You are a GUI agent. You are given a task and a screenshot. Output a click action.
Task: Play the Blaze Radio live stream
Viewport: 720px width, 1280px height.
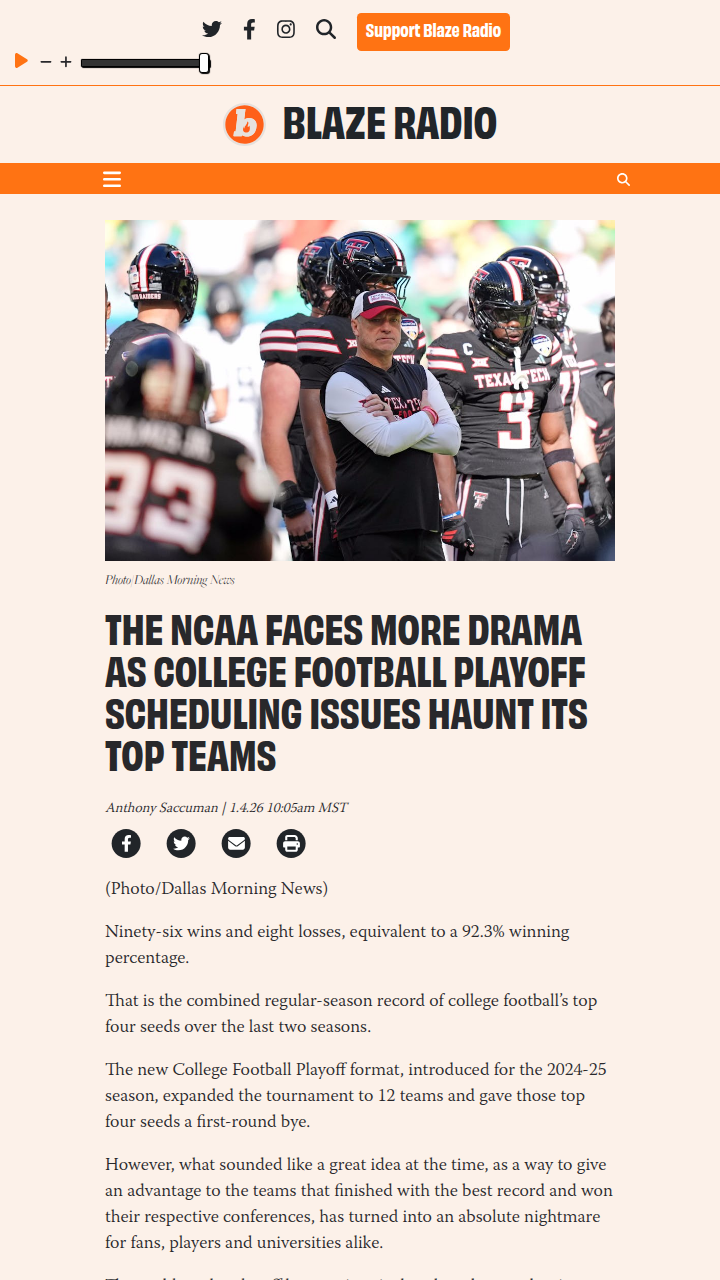21,62
